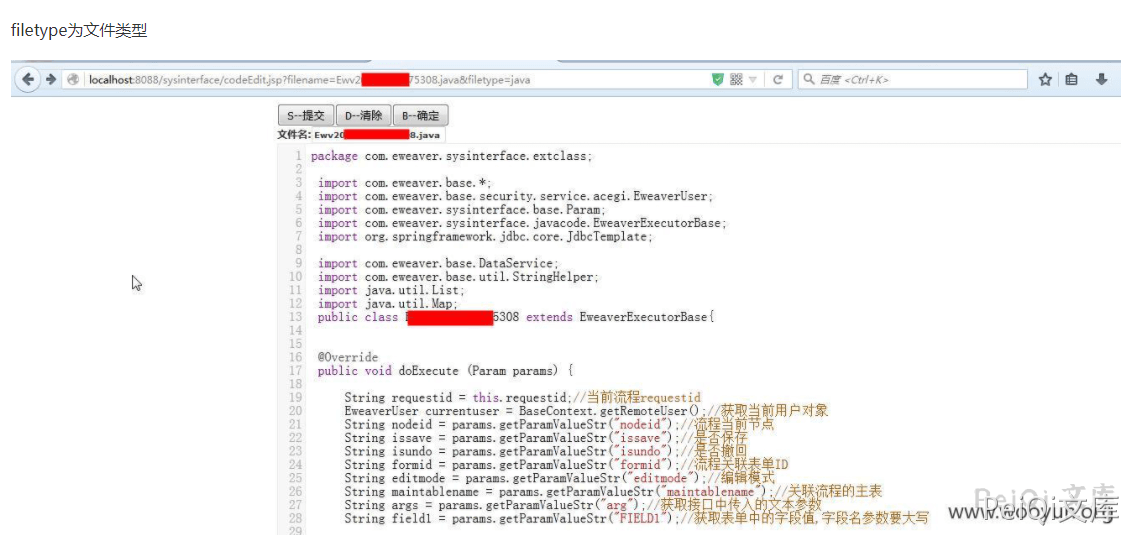The width and height of the screenshot is (1128, 535).
Task: Click into the URL address field
Action: [400, 80]
